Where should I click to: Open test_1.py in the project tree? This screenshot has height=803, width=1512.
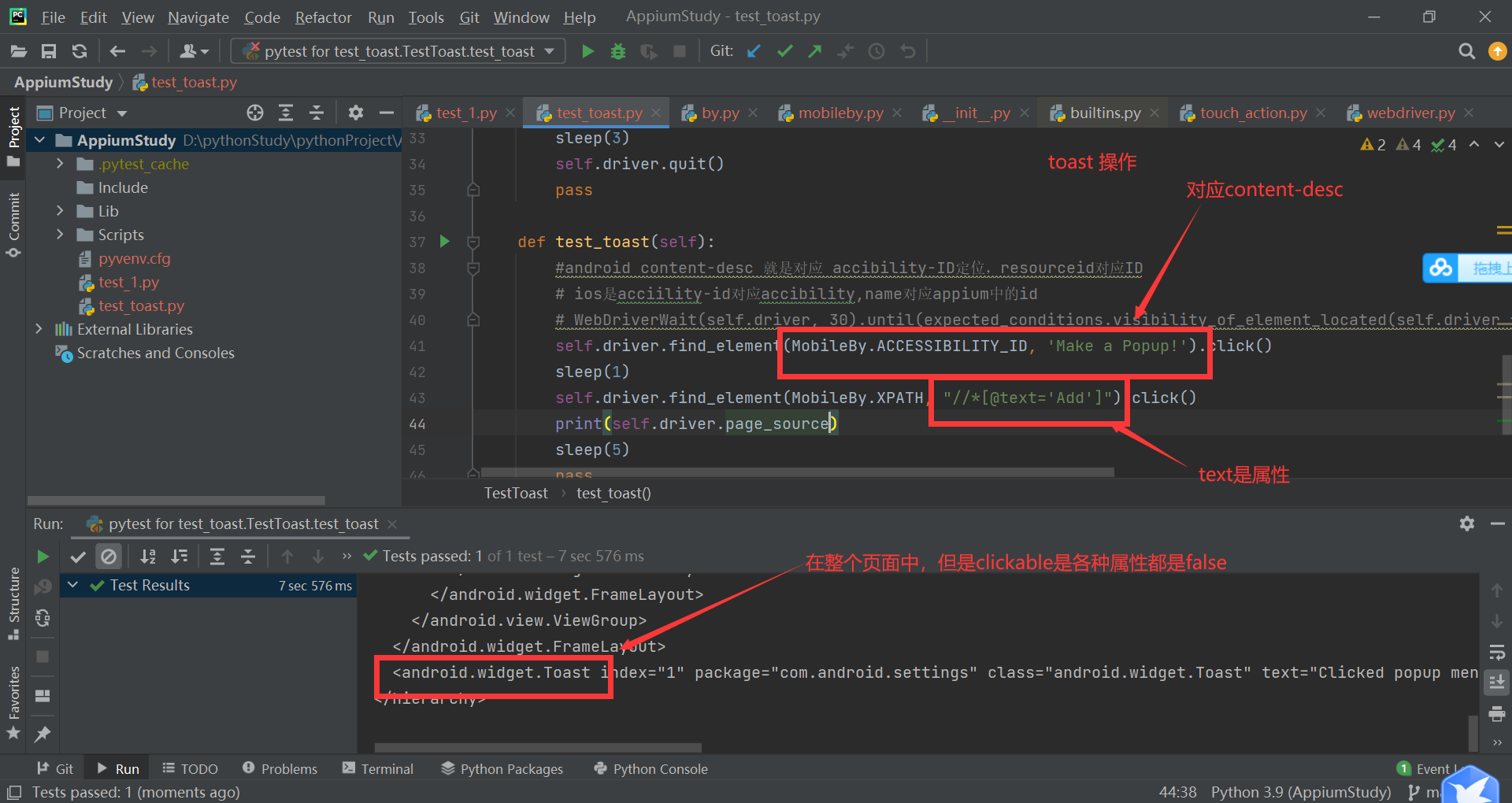(x=128, y=282)
